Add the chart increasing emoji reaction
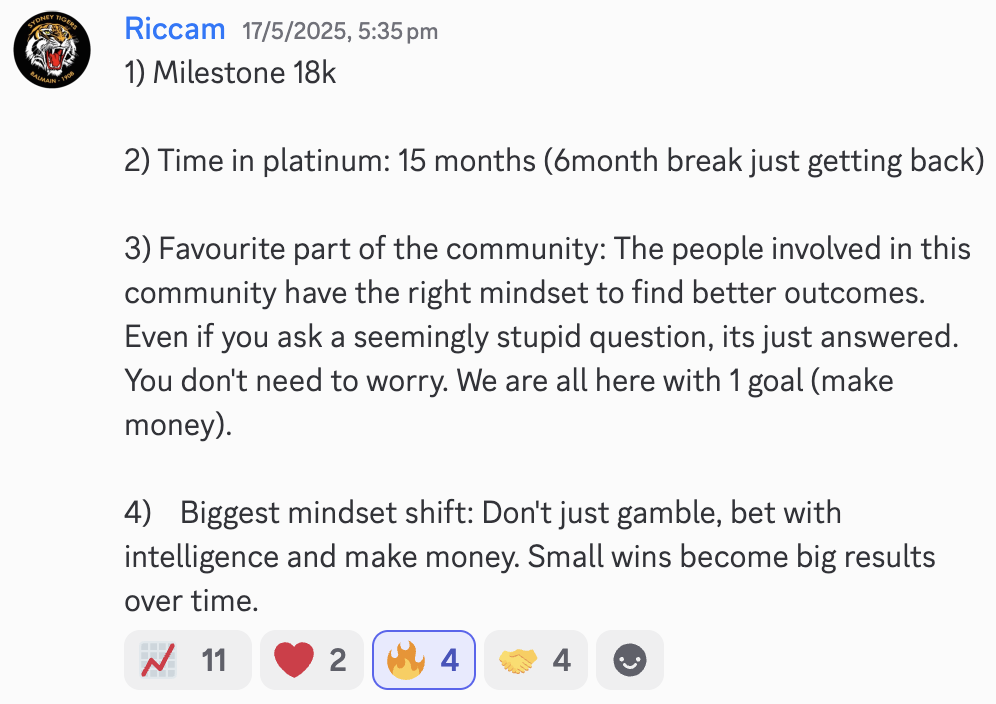The image size is (996, 704). [x=188, y=660]
